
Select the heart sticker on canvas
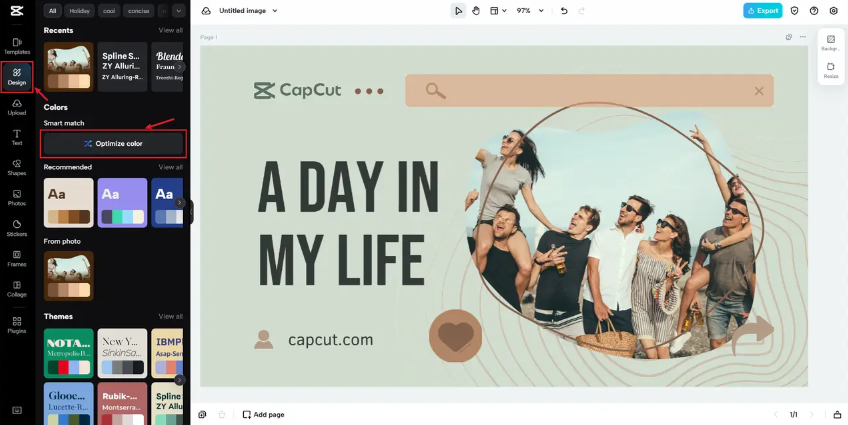(x=455, y=336)
